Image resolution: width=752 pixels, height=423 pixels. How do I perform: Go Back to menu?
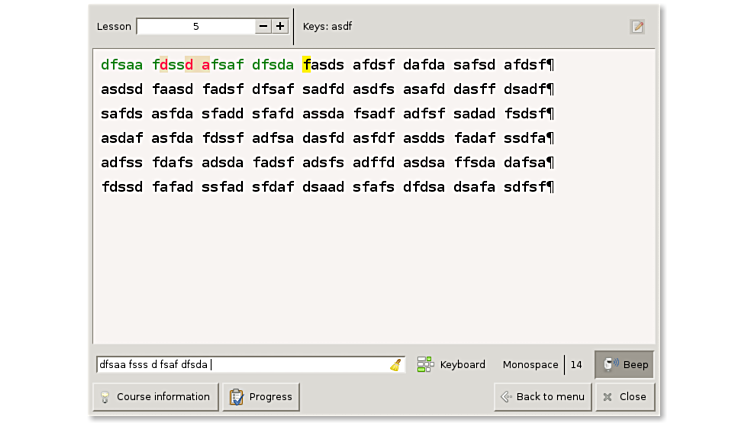coord(541,397)
